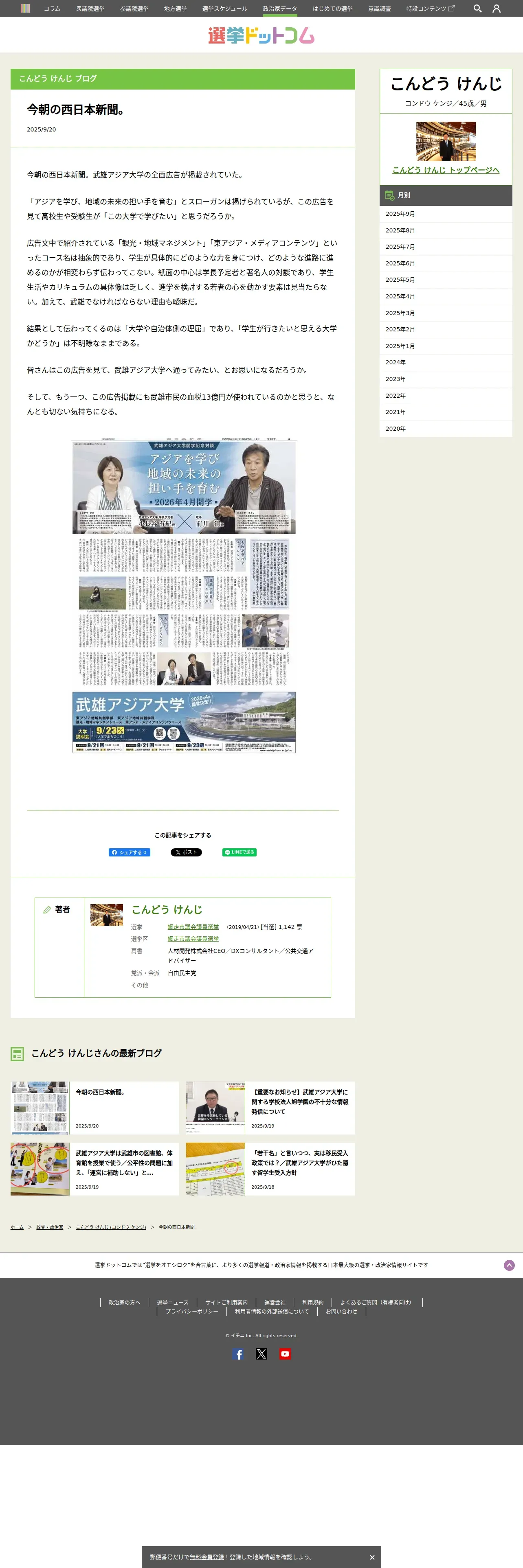Click author name こんどう けんじ in author box
This screenshot has width=523, height=1568.
pos(167,909)
